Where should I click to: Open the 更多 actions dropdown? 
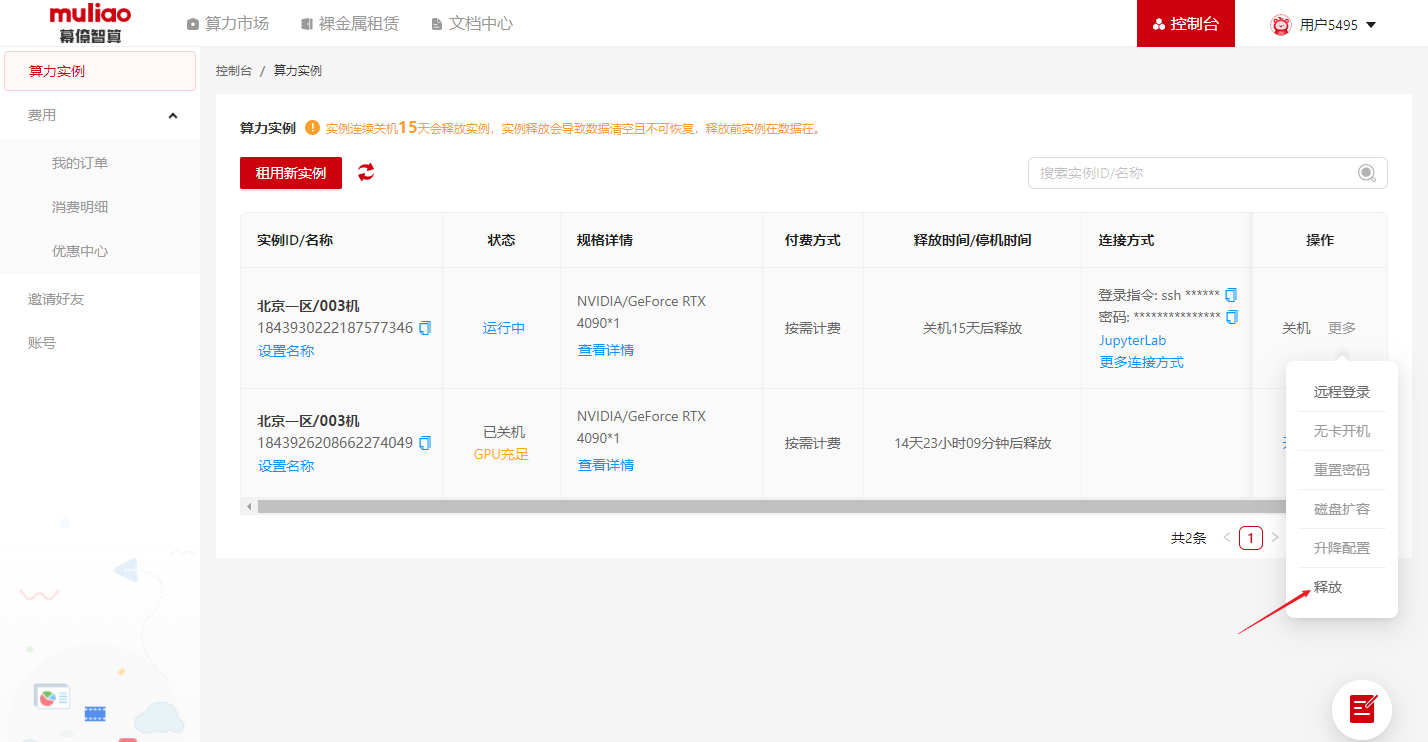(x=1342, y=328)
